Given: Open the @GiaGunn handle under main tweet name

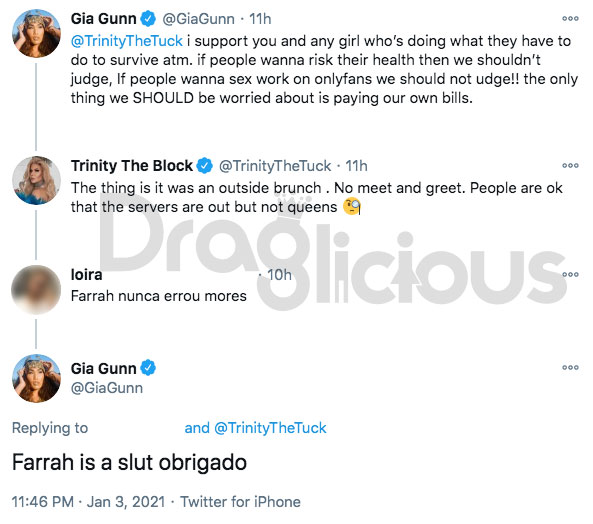Looking at the screenshot, I should click(107, 388).
